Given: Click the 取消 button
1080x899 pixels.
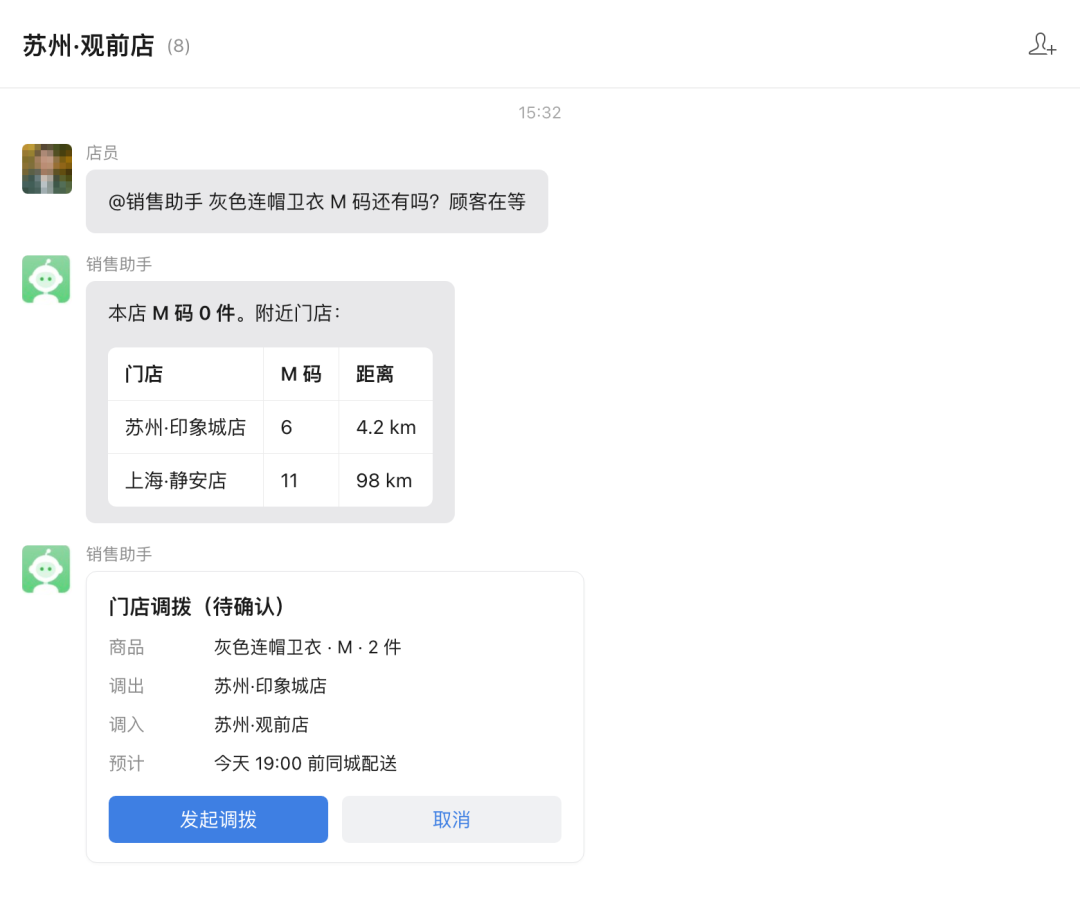Looking at the screenshot, I should 452,819.
